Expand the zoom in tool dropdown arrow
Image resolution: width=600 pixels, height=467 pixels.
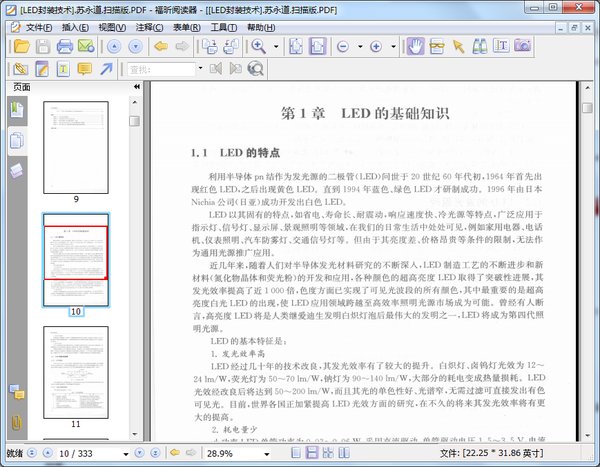[x=276, y=47]
